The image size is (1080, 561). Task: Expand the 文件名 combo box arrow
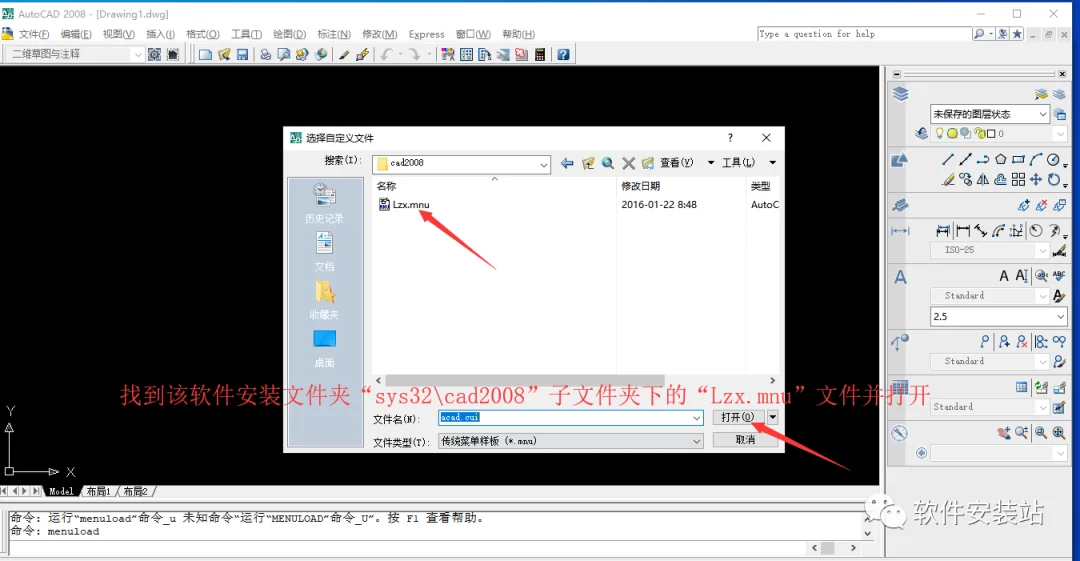click(696, 418)
